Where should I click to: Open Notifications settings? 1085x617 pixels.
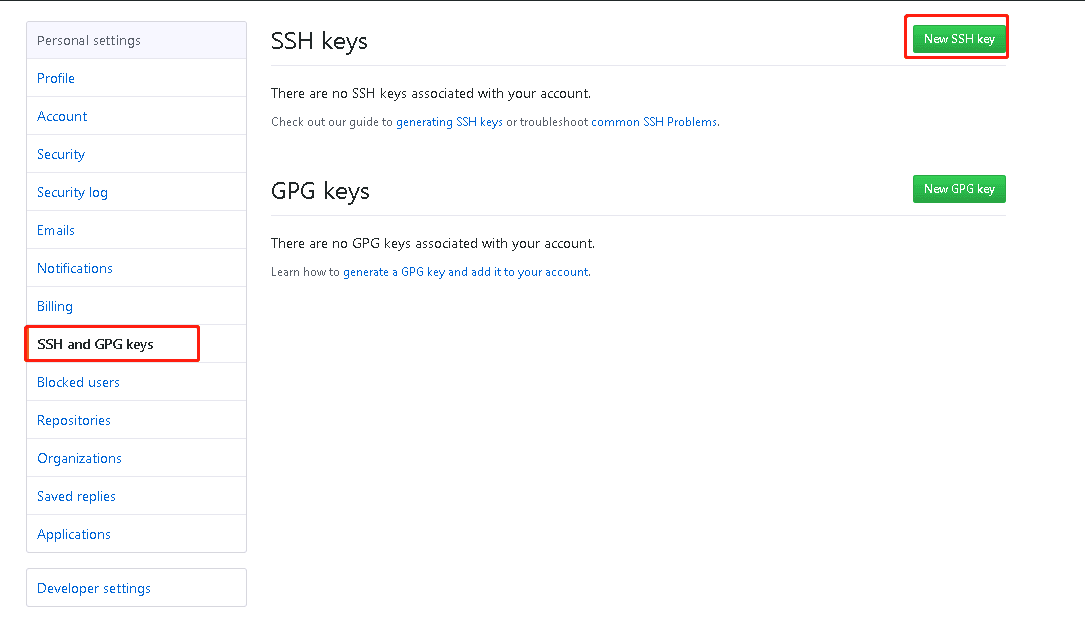[x=74, y=268]
